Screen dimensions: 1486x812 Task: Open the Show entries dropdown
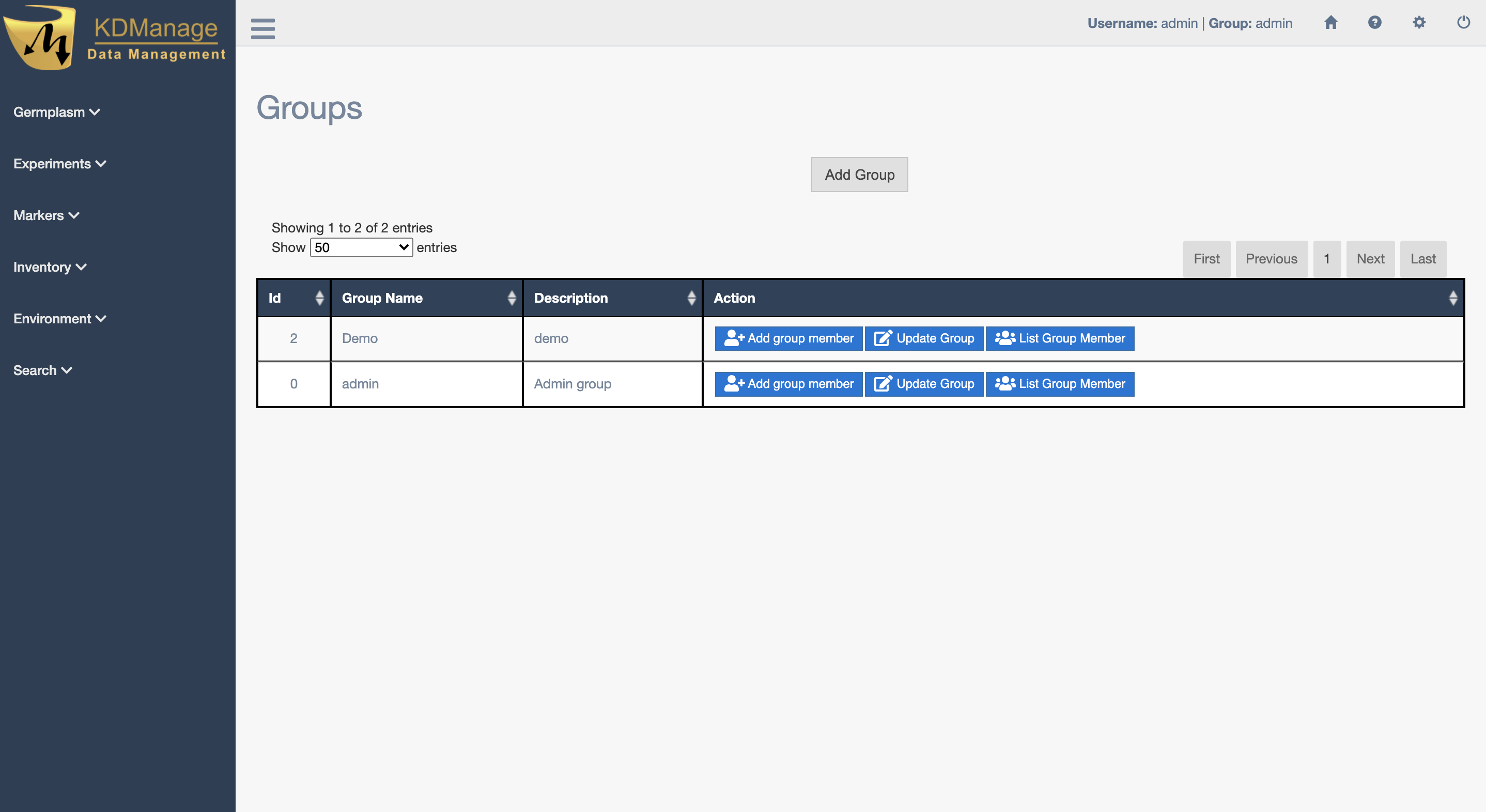pos(361,247)
